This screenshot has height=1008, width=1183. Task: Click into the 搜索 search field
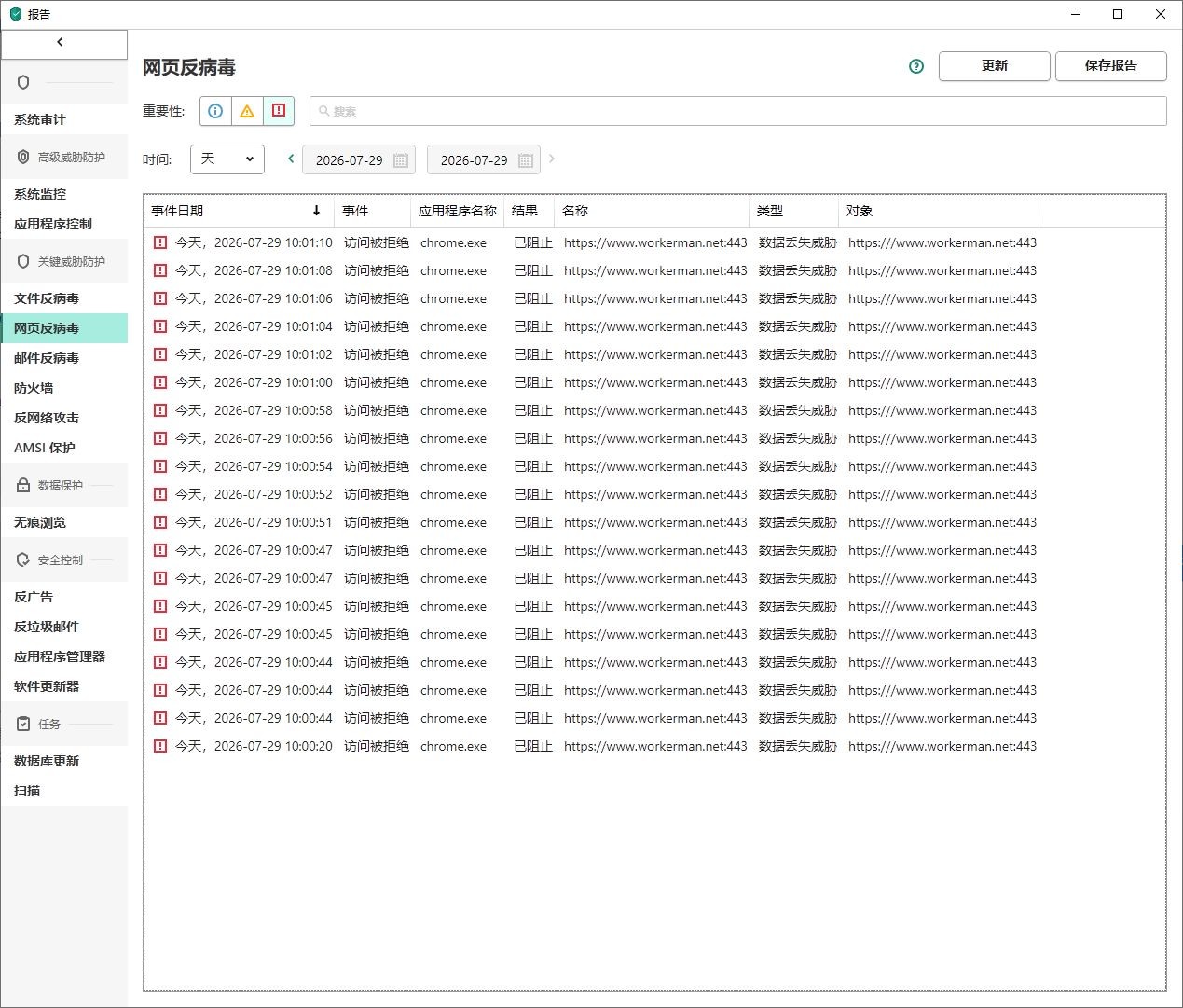[738, 111]
